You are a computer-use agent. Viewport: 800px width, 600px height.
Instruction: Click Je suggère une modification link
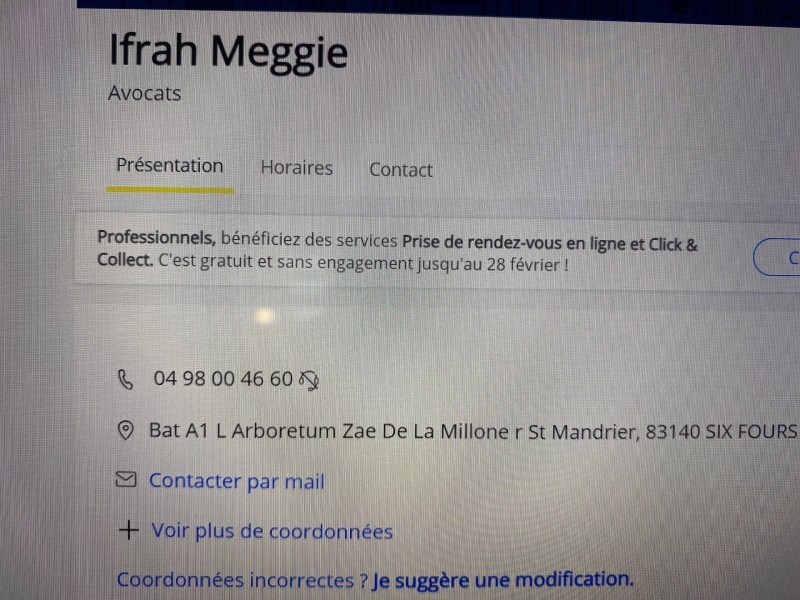503,580
